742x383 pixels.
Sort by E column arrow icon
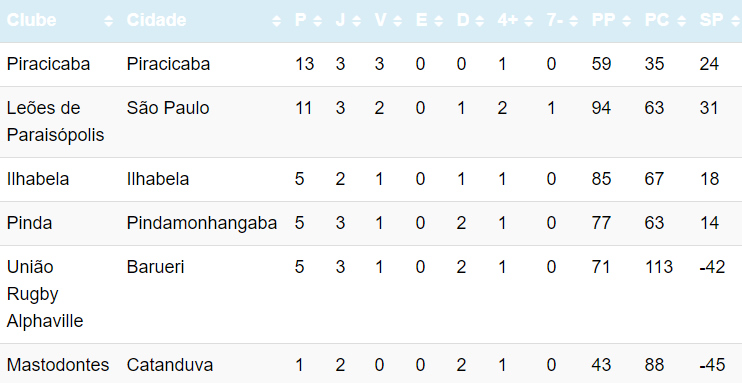coord(438,21)
